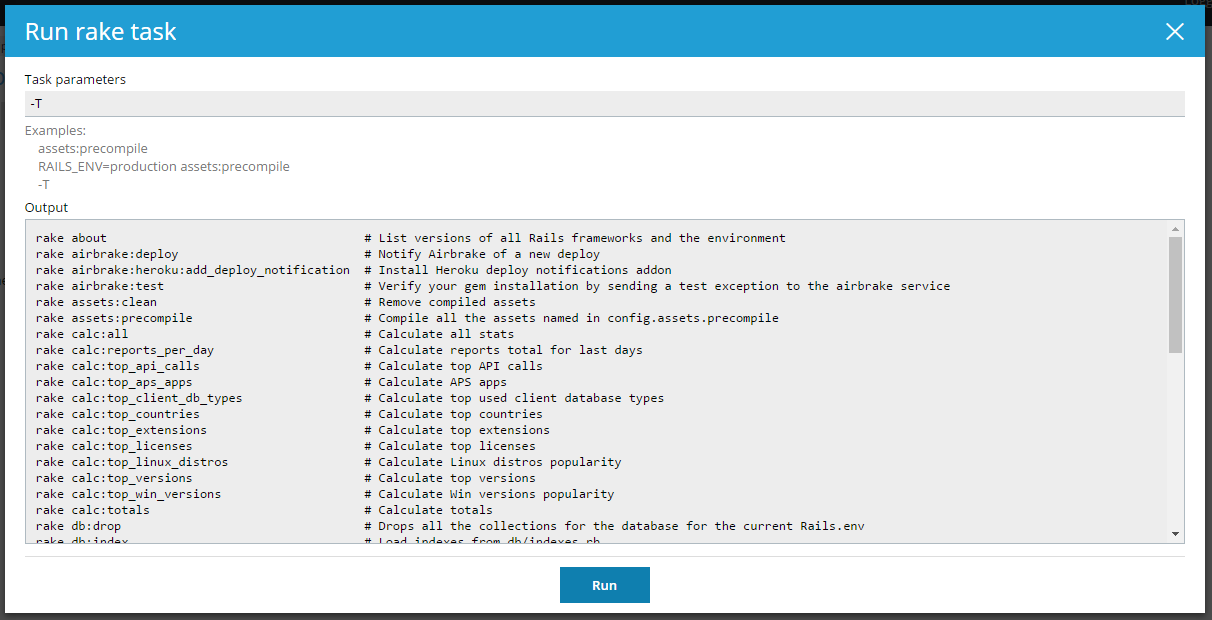Viewport: 1212px width, 620px height.
Task: Click the output scrollbar down arrow
Action: point(1175,534)
